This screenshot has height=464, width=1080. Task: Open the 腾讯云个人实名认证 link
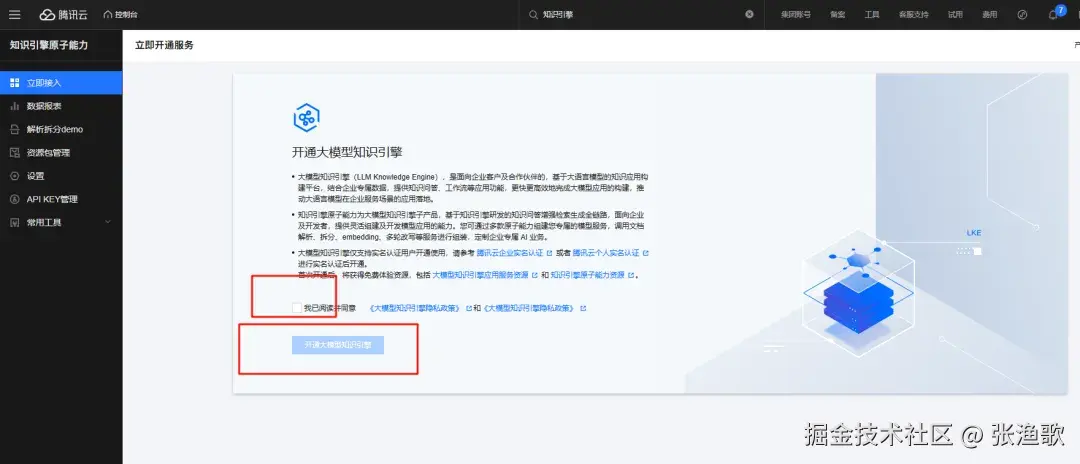pos(606,253)
